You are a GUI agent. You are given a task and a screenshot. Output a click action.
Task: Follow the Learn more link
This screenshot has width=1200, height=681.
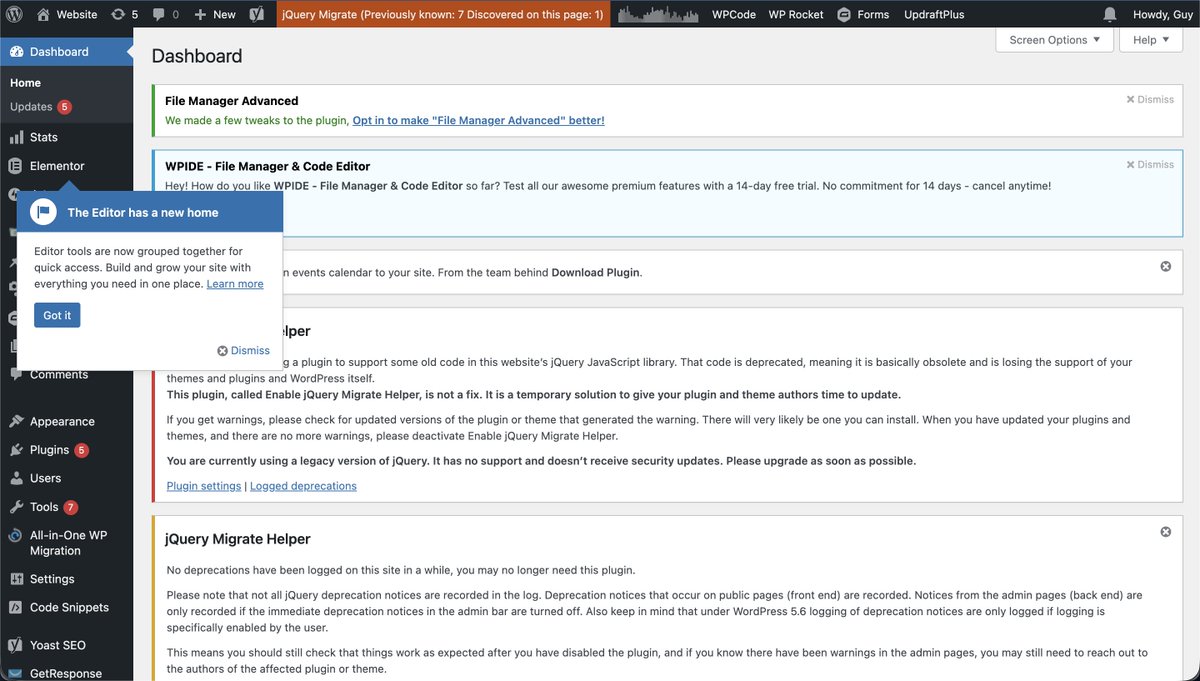235,284
